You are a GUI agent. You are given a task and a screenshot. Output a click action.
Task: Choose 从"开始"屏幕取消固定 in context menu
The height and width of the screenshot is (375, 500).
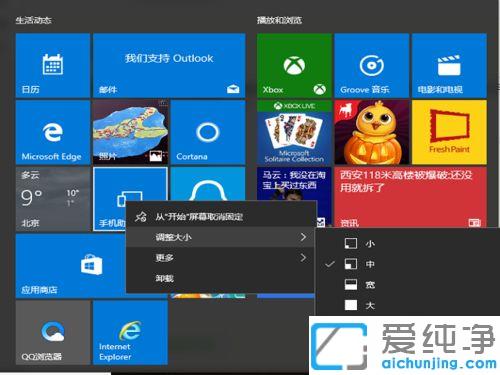(220, 217)
